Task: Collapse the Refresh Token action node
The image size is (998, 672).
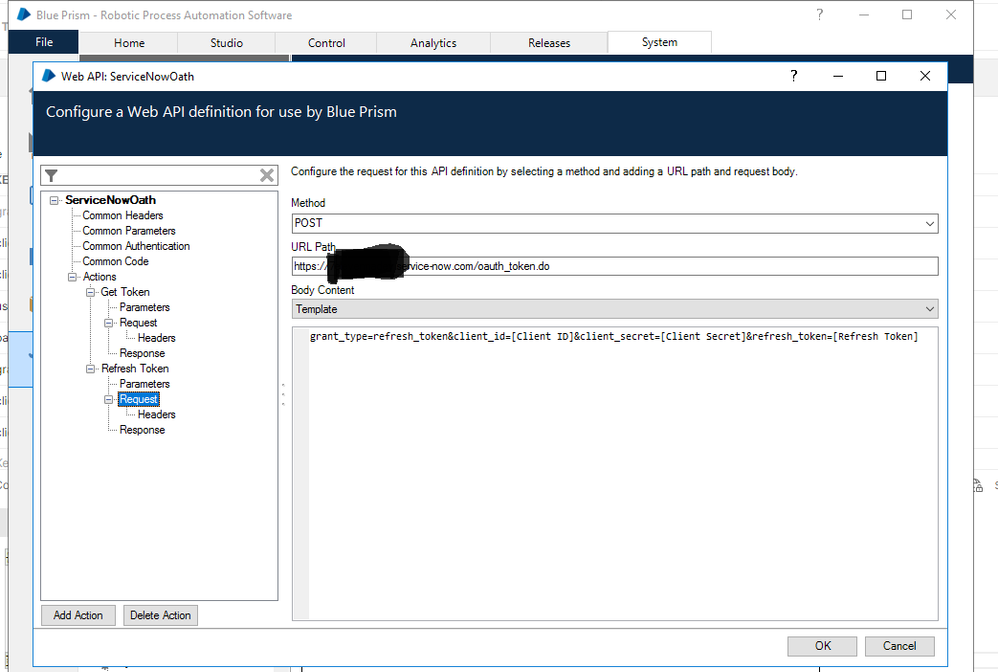Action: (x=90, y=368)
